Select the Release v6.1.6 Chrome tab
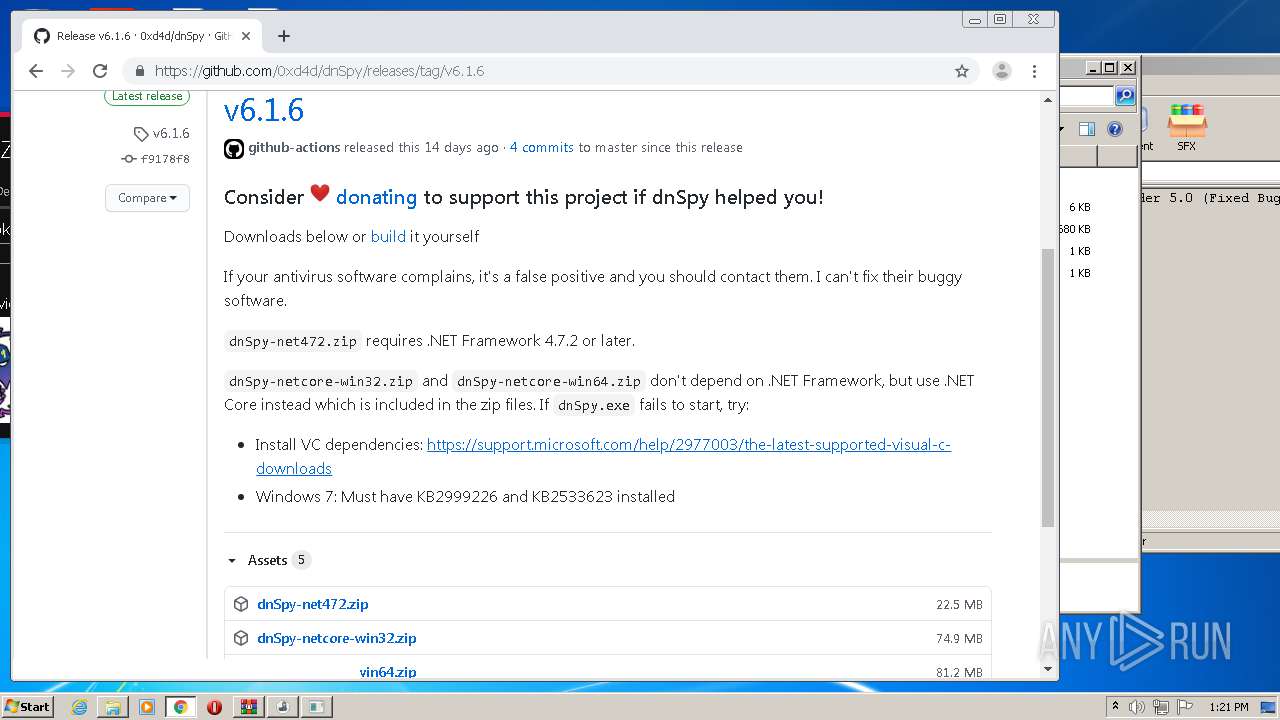The width and height of the screenshot is (1280, 720). [x=140, y=36]
